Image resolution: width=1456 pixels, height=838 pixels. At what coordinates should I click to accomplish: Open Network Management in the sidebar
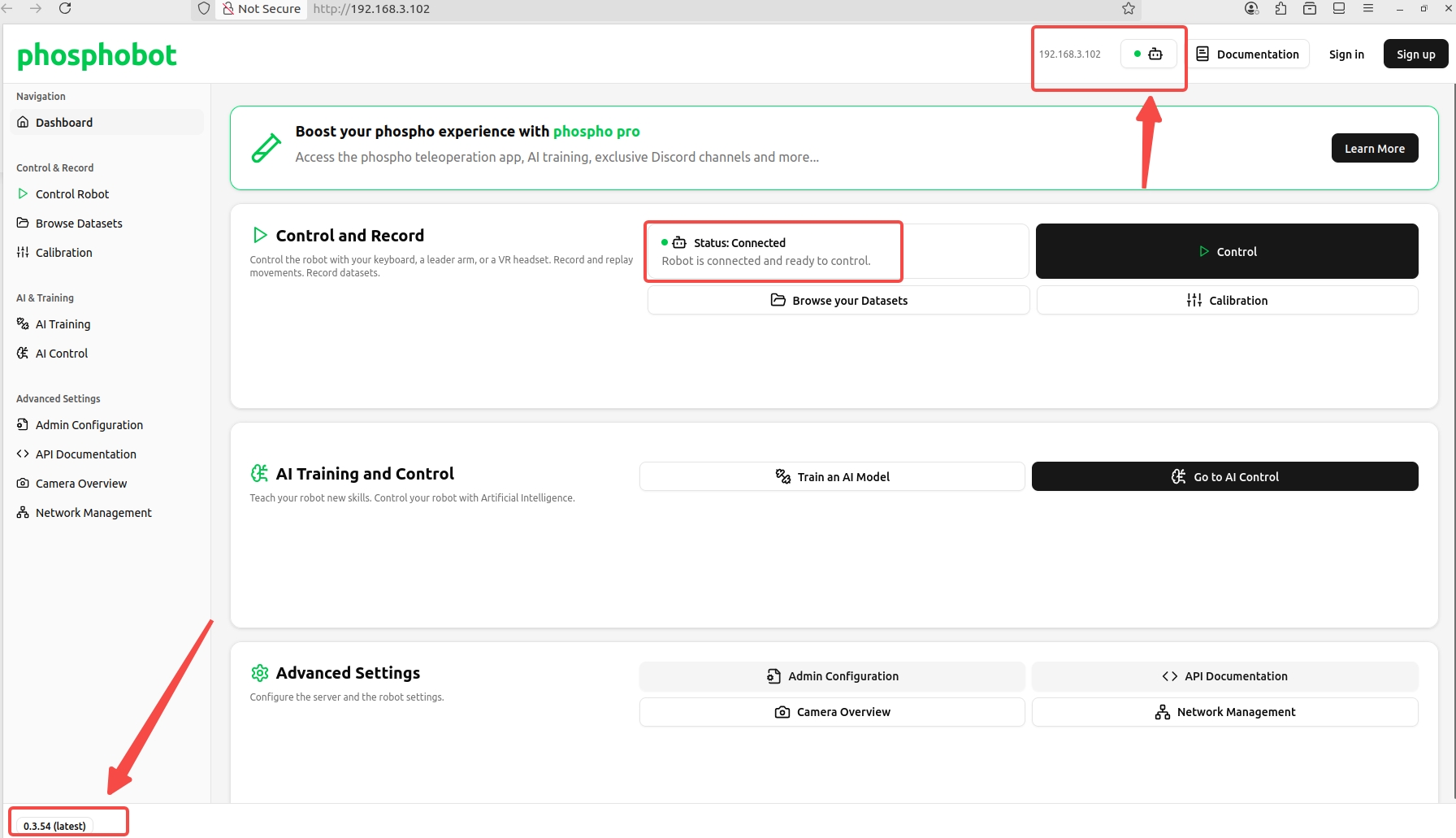click(106, 513)
